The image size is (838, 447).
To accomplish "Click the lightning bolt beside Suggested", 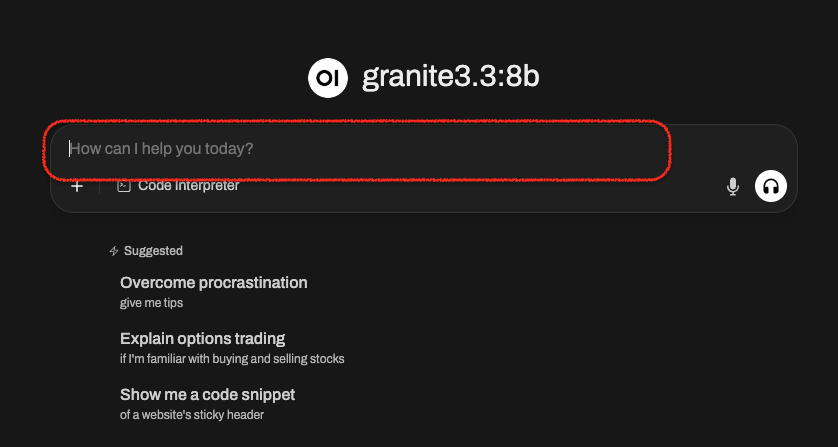I will pyautogui.click(x=113, y=251).
